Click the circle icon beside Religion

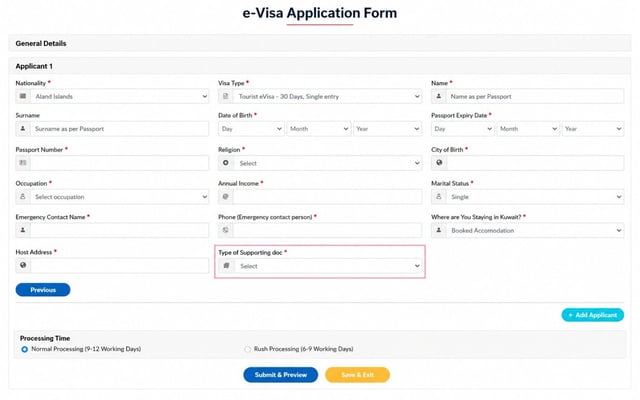[x=226, y=163]
